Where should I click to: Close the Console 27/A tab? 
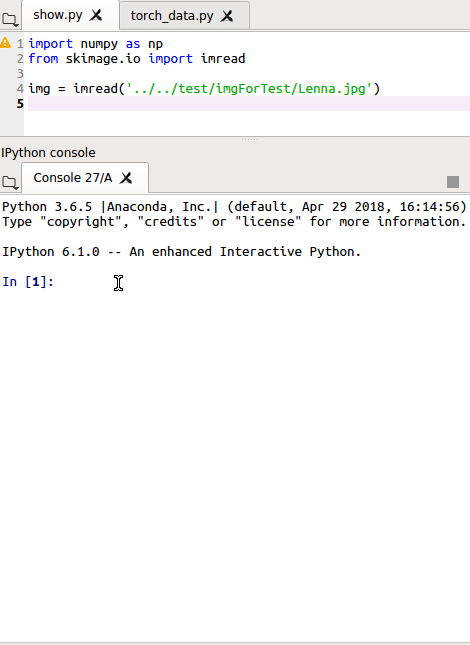(x=126, y=178)
